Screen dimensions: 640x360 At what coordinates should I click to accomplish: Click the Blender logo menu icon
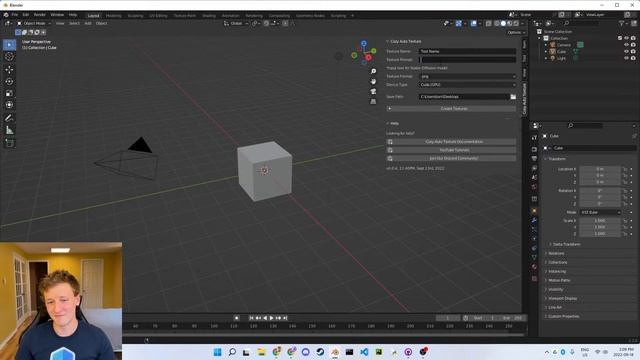[x=6, y=15]
